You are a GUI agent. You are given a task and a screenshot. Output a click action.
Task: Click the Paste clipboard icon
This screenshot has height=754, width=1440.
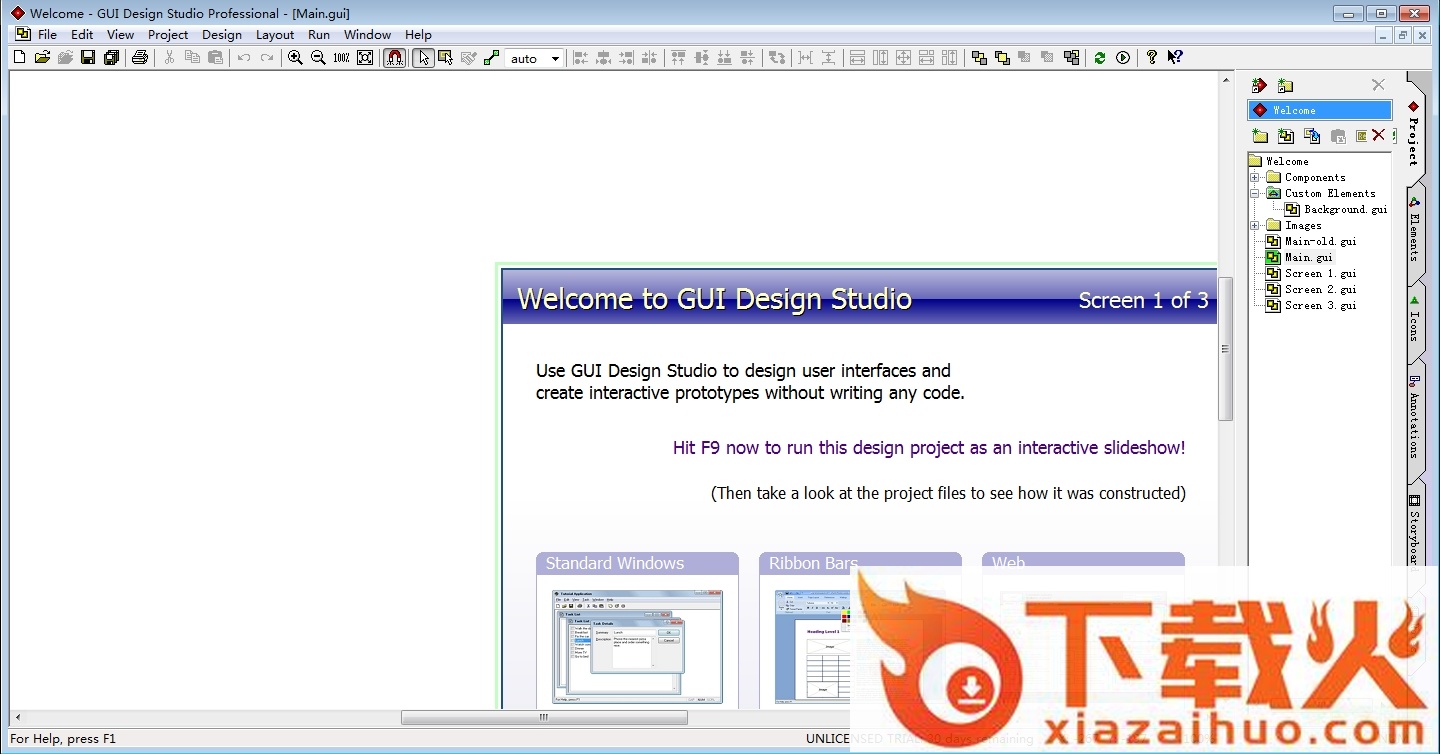point(215,58)
